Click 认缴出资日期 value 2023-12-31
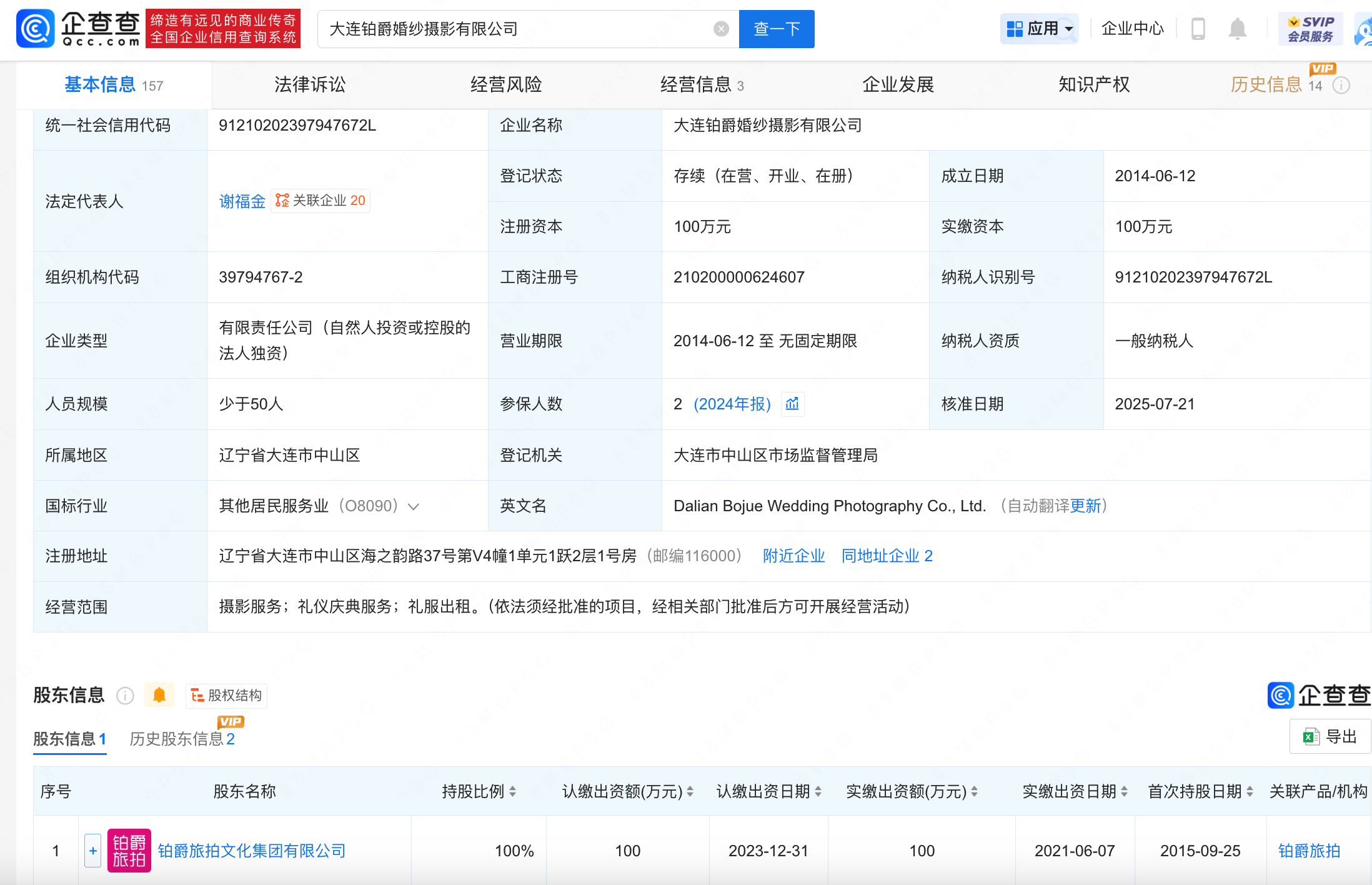 pos(768,851)
